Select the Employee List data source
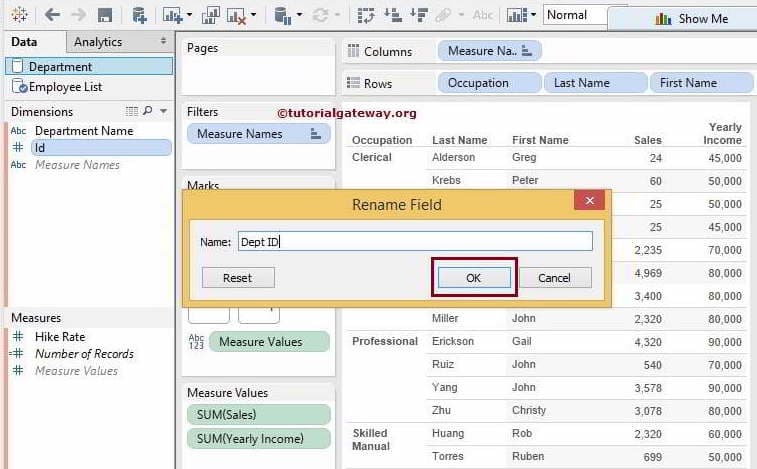The width and height of the screenshot is (757, 469). coord(65,87)
